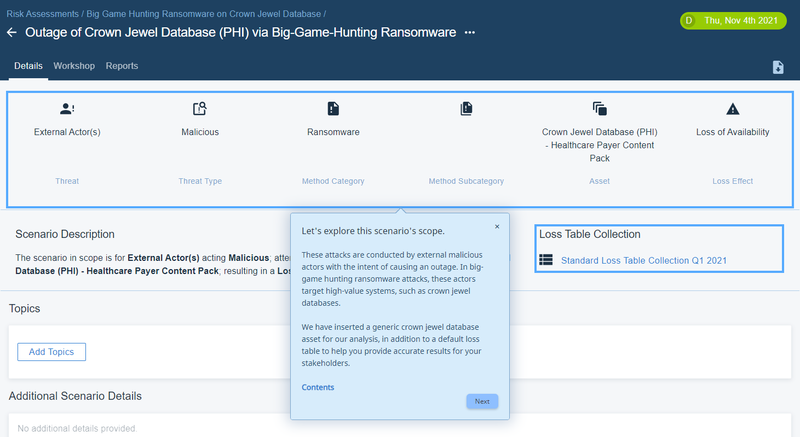The width and height of the screenshot is (800, 437).
Task: Click the Loss Table Collection table icon
Action: (546, 260)
